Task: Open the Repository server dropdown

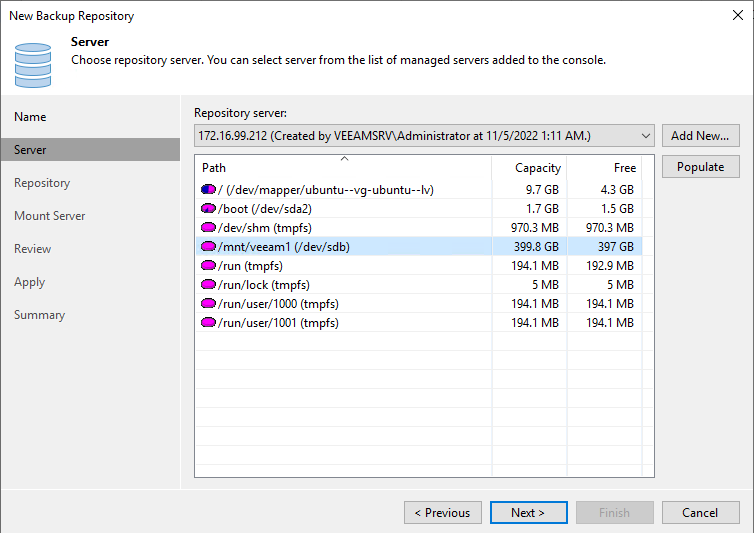Action: pos(644,135)
